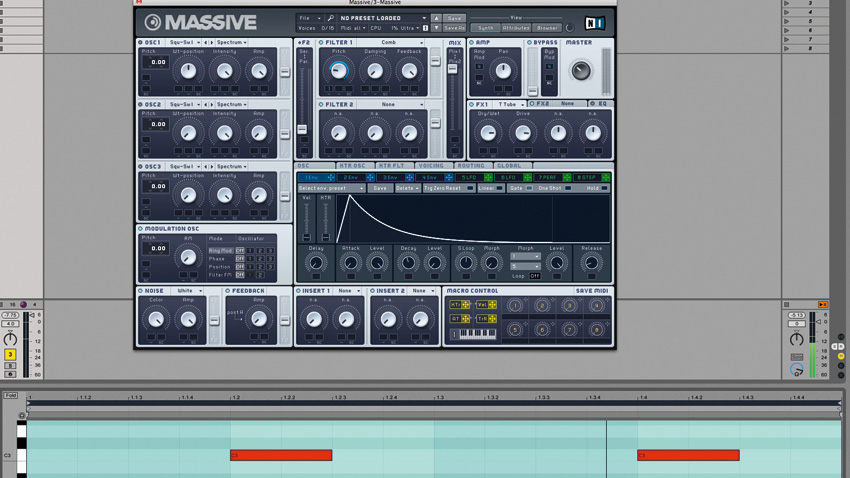
Task: Click the Master volume knob
Action: [x=581, y=71]
